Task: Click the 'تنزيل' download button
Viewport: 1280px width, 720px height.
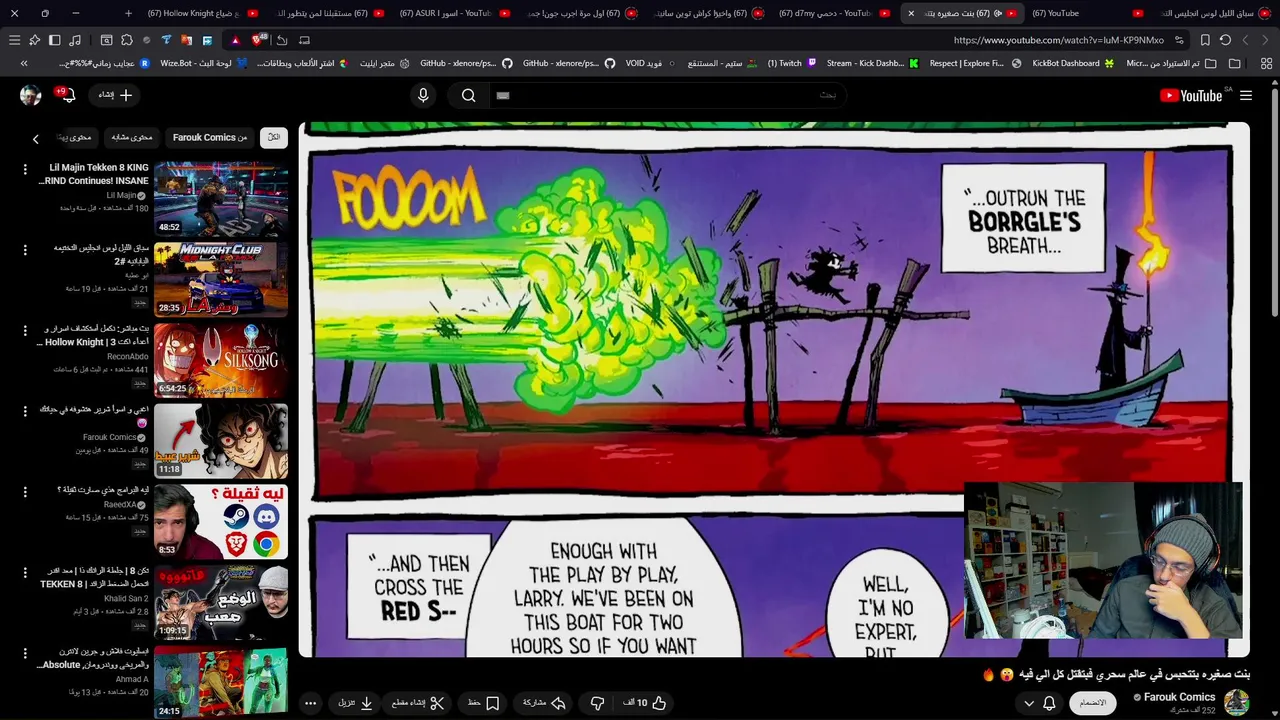Action: click(x=355, y=703)
